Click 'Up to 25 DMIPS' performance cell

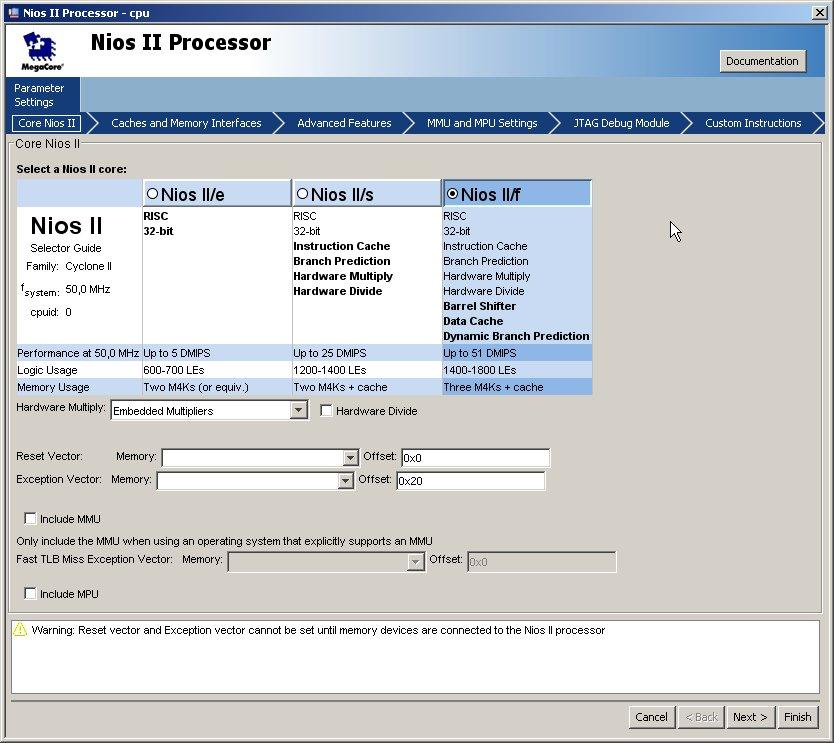tap(367, 353)
